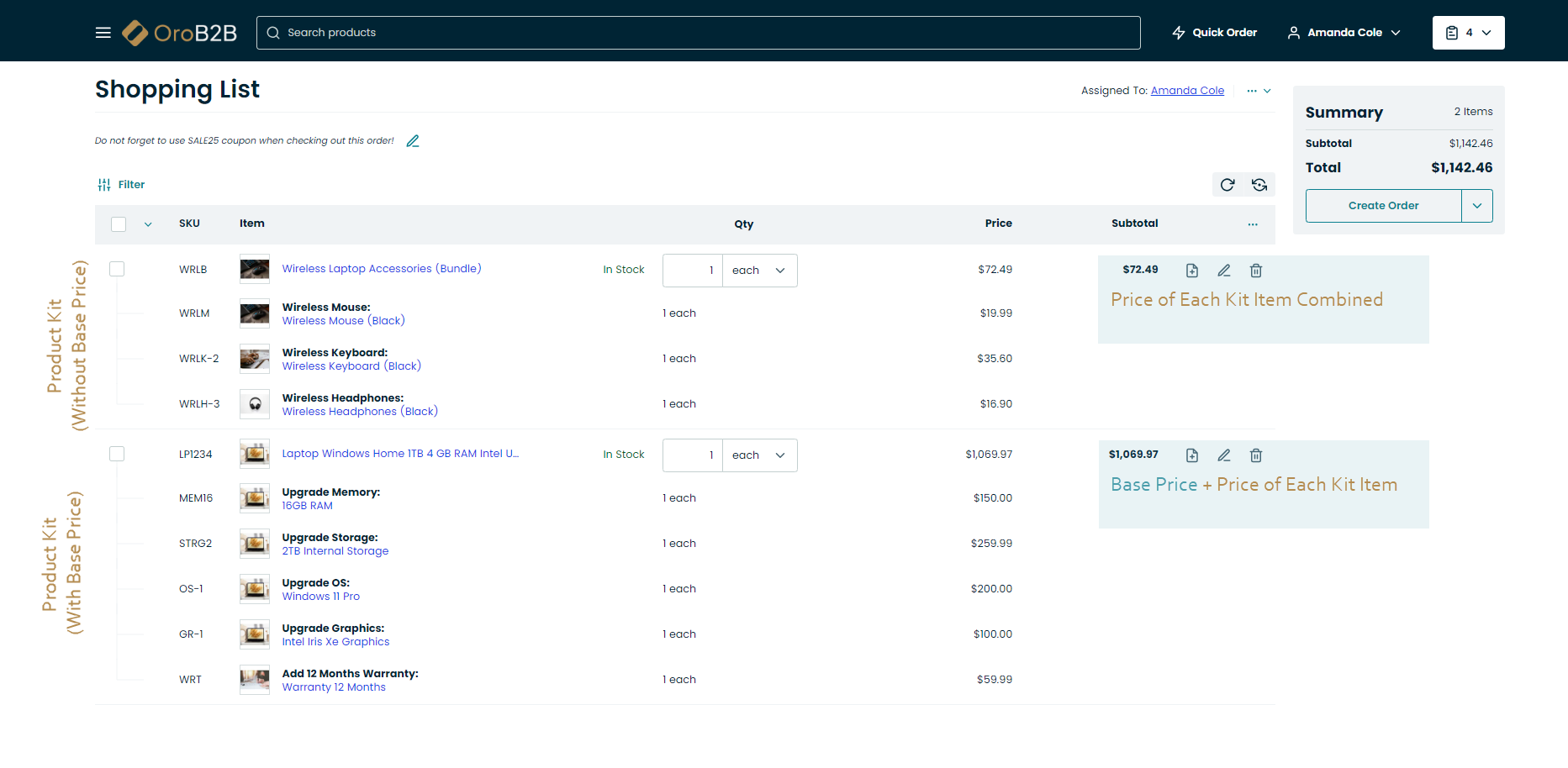Check the Laptop Windows Home row checkbox
The width and height of the screenshot is (1568, 768).
[117, 454]
